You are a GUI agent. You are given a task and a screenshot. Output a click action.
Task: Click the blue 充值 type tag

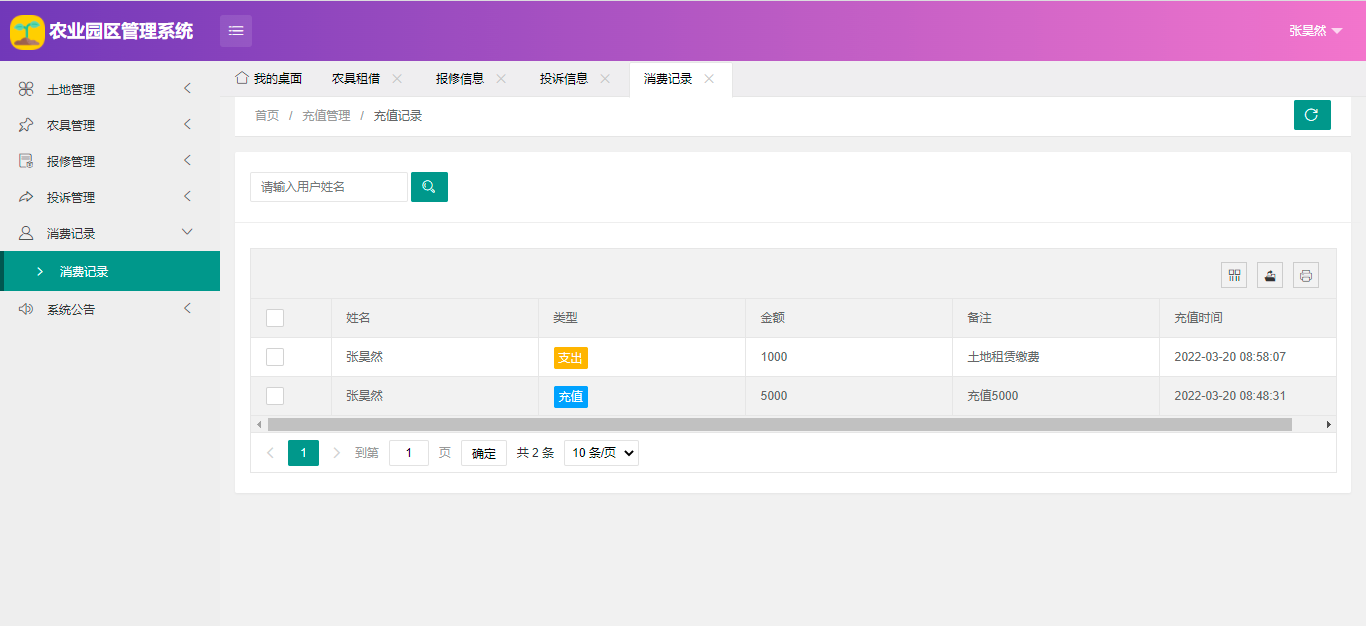click(x=571, y=397)
